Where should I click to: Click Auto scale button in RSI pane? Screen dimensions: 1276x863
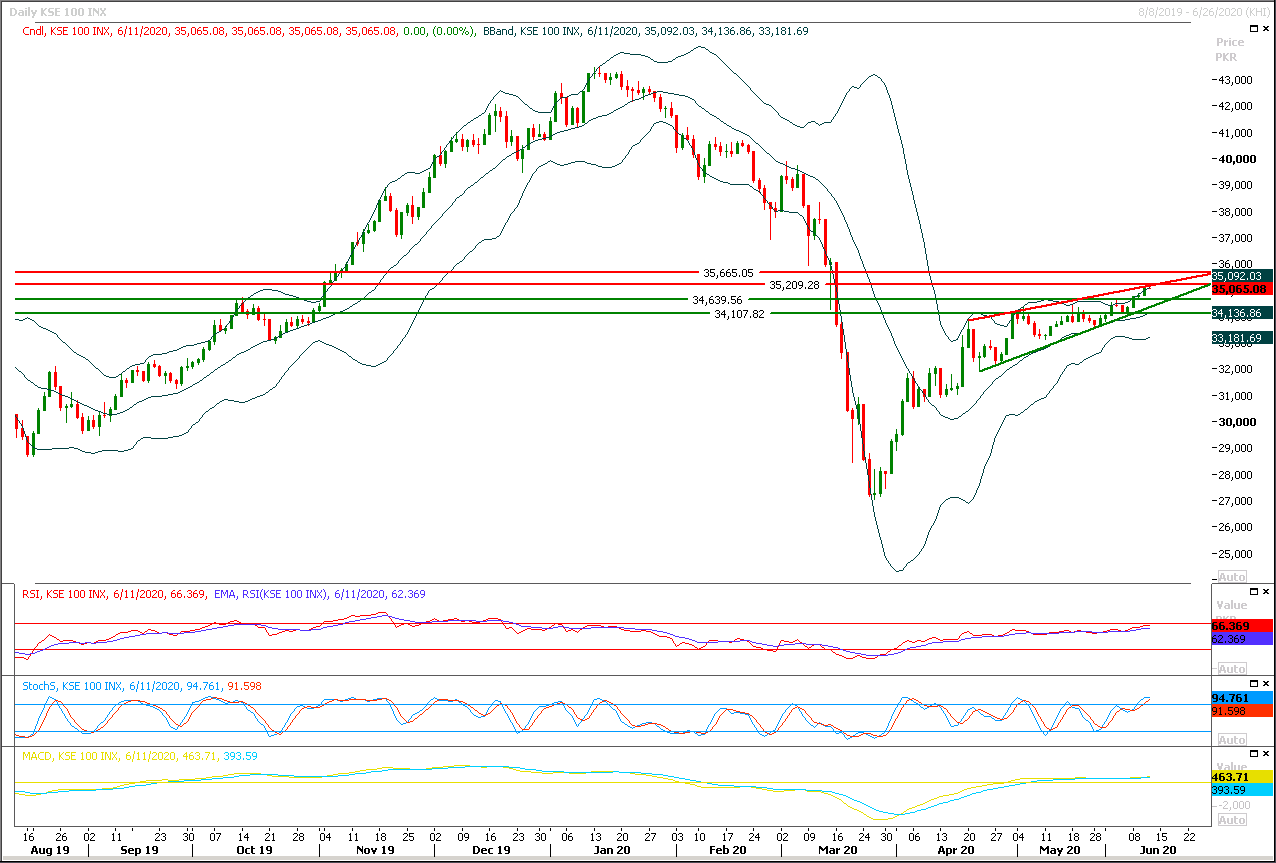pyautogui.click(x=1232, y=667)
